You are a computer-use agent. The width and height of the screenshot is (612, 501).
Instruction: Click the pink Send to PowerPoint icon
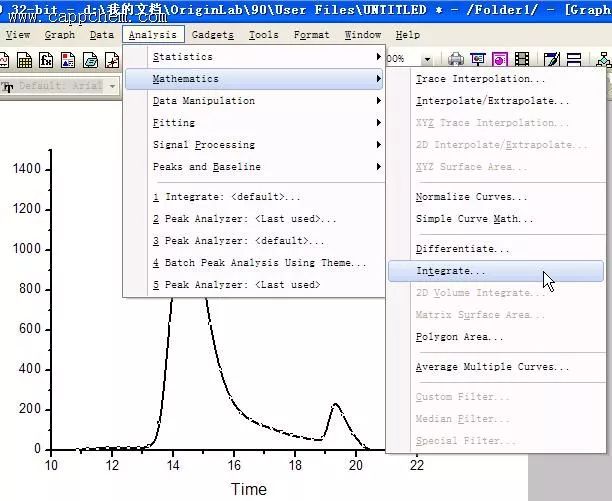(x=500, y=59)
